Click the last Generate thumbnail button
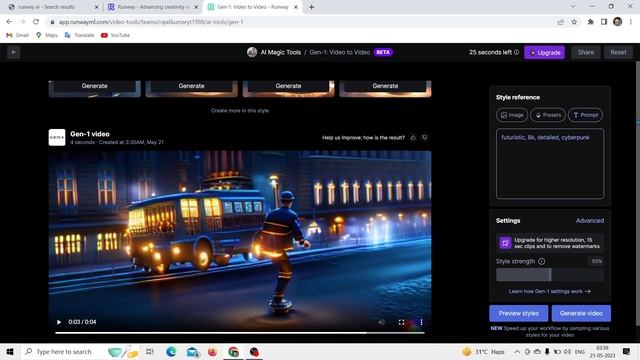640x360 pixels. [385, 86]
